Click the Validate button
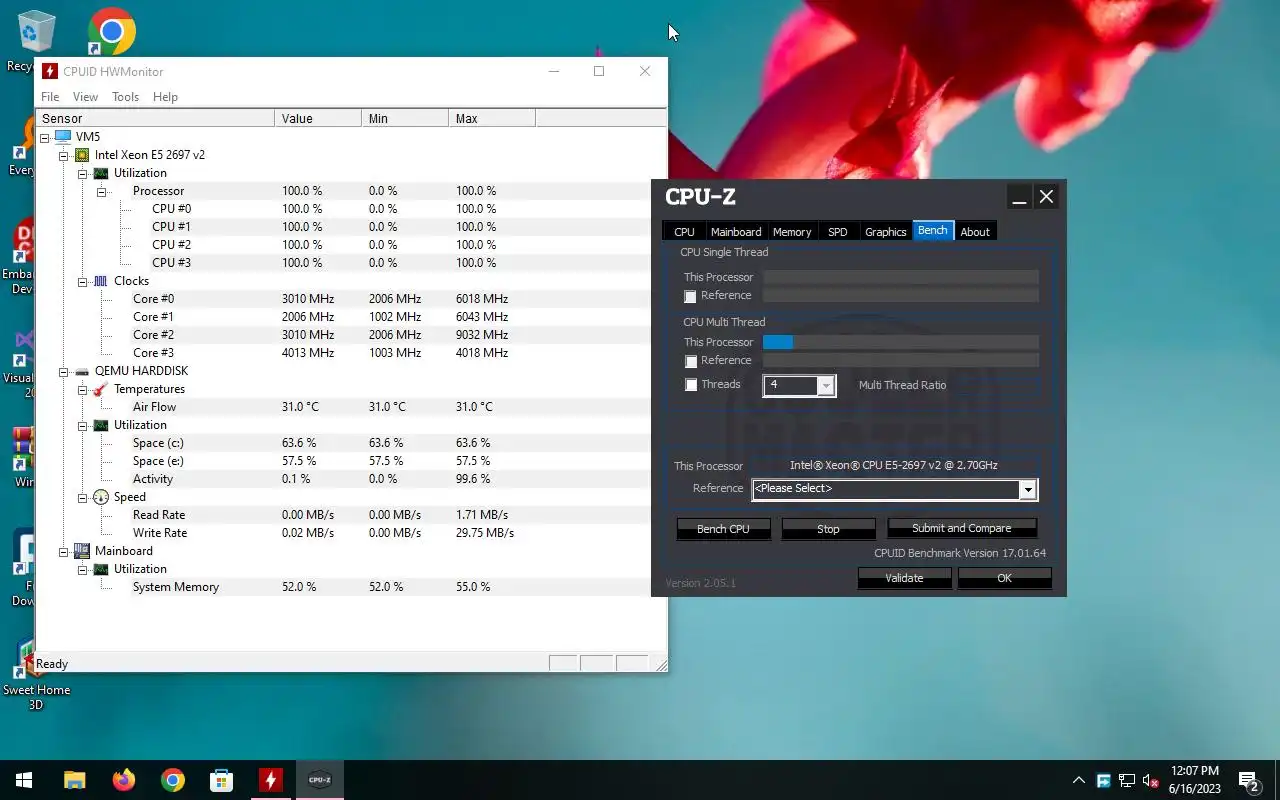1280x800 pixels. tap(904, 578)
